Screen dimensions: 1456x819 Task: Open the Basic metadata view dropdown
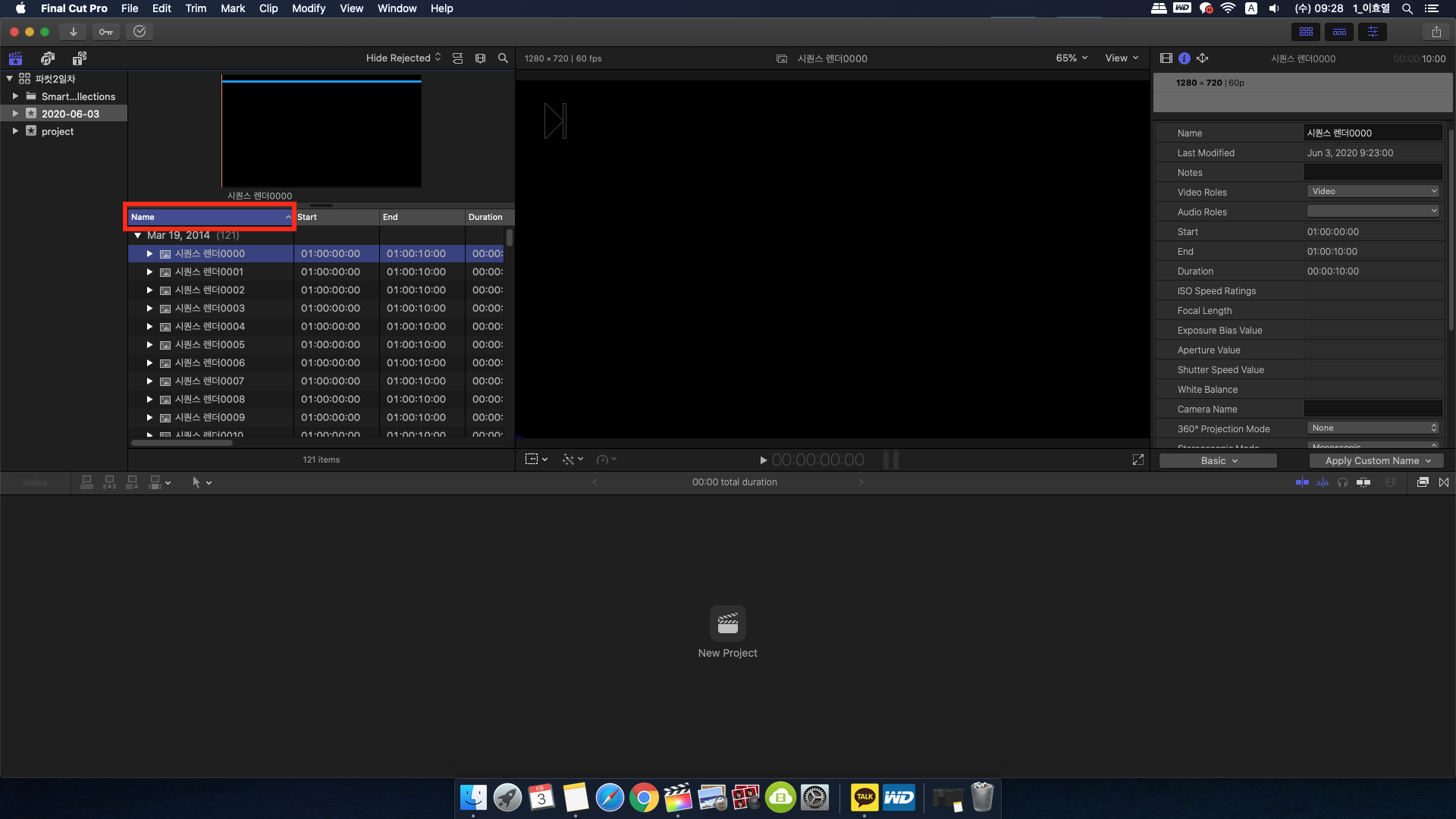[x=1218, y=461]
